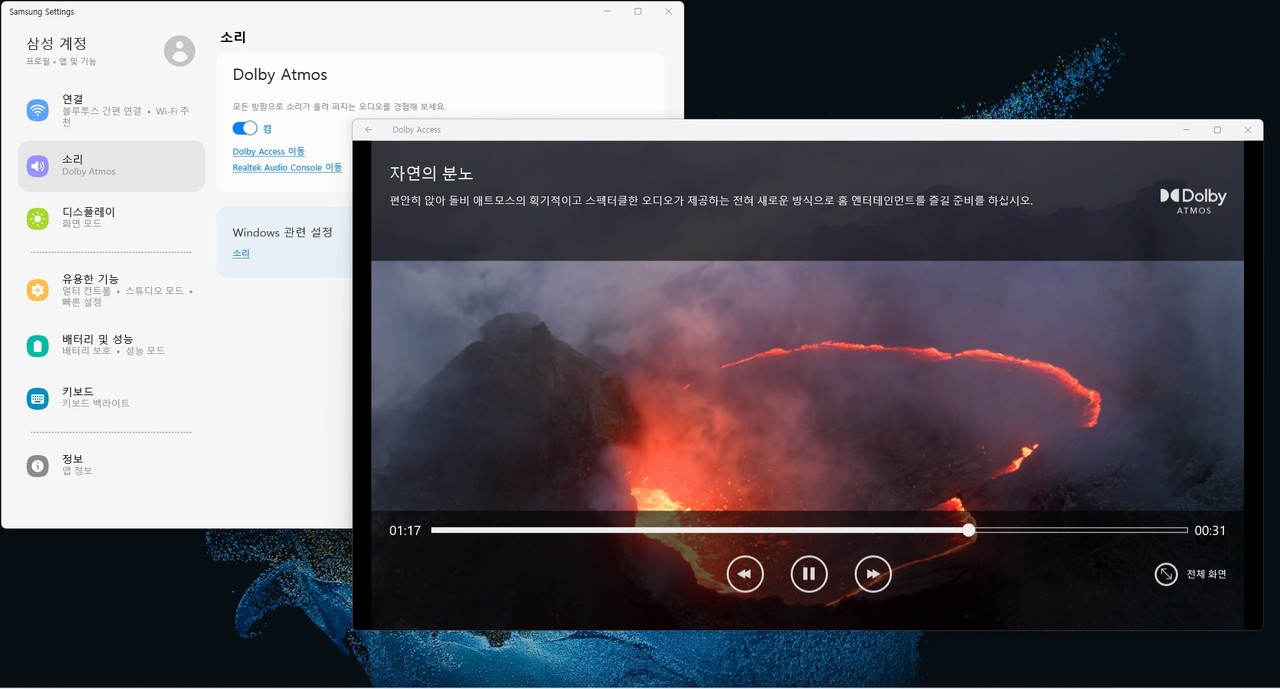Enter full screen with 전체 화면 icon
The image size is (1280, 689).
[1166, 574]
